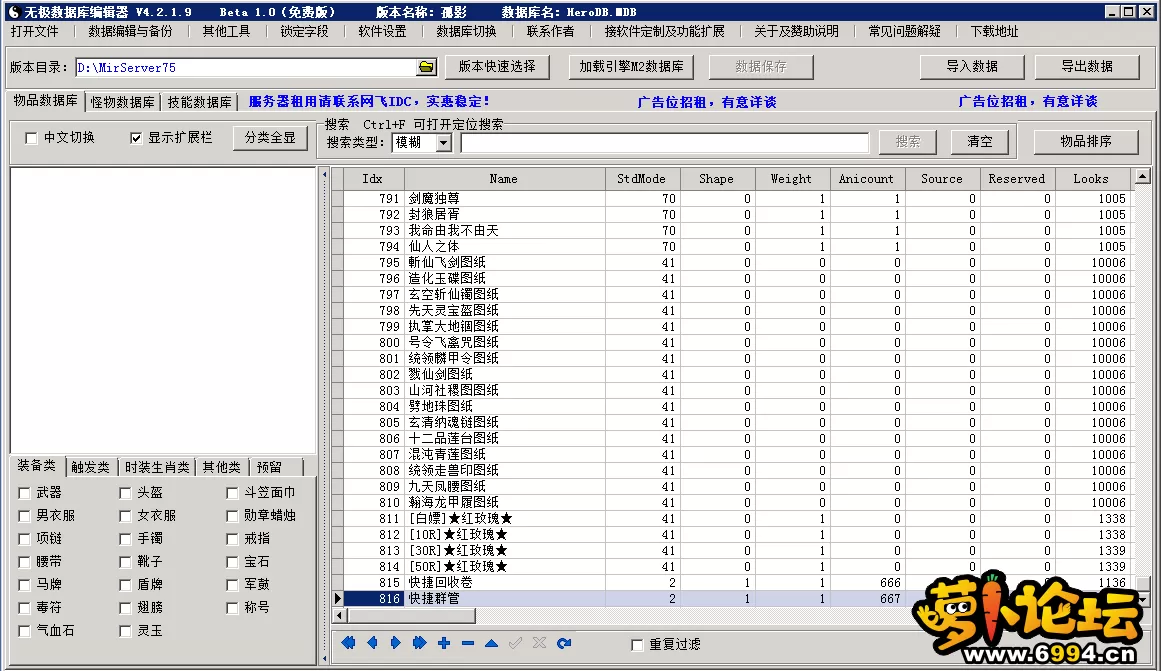This screenshot has height=671, width=1161.
Task: Check the 头盔 filter box
Action: pyautogui.click(x=125, y=493)
